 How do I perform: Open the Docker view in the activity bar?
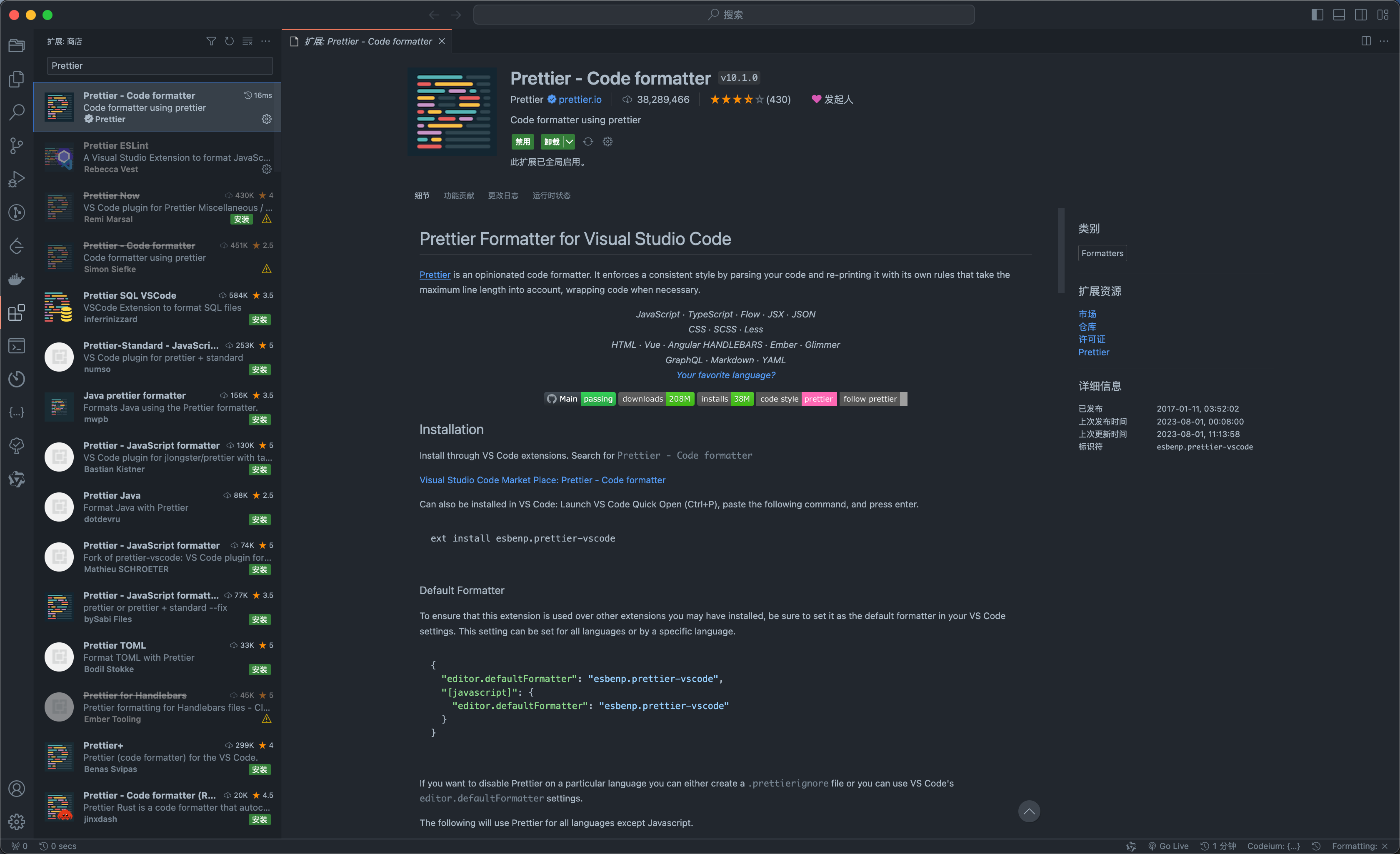[x=17, y=279]
